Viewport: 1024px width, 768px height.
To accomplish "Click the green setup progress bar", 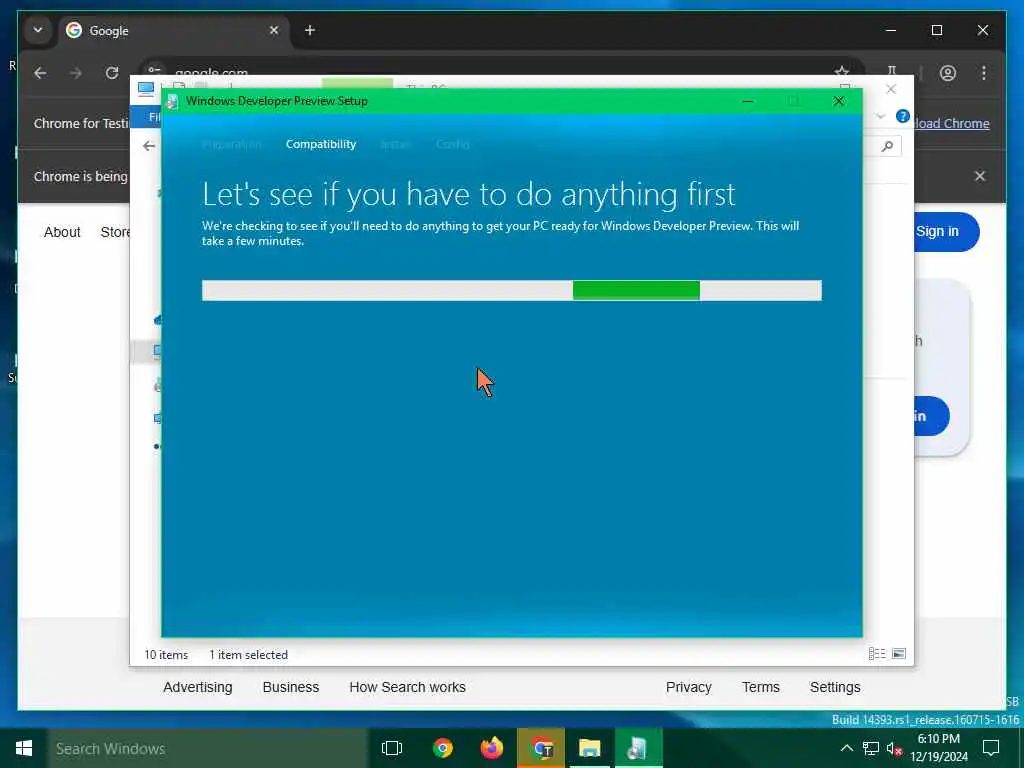I will pos(511,291).
